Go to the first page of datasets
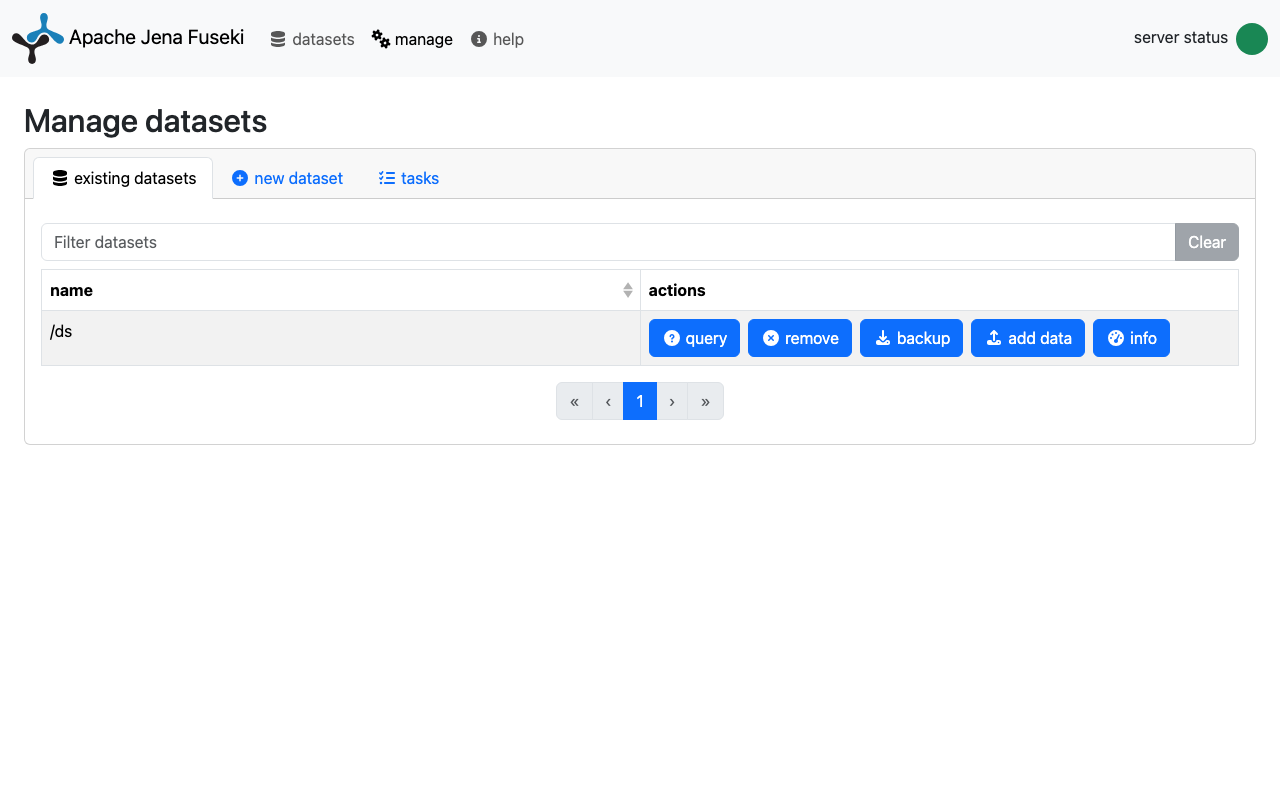The height and width of the screenshot is (800, 1280). (x=574, y=401)
